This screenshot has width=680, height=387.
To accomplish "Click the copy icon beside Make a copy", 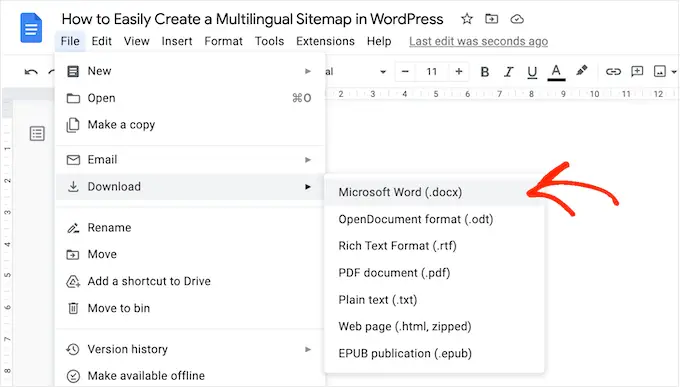I will [x=73, y=125].
